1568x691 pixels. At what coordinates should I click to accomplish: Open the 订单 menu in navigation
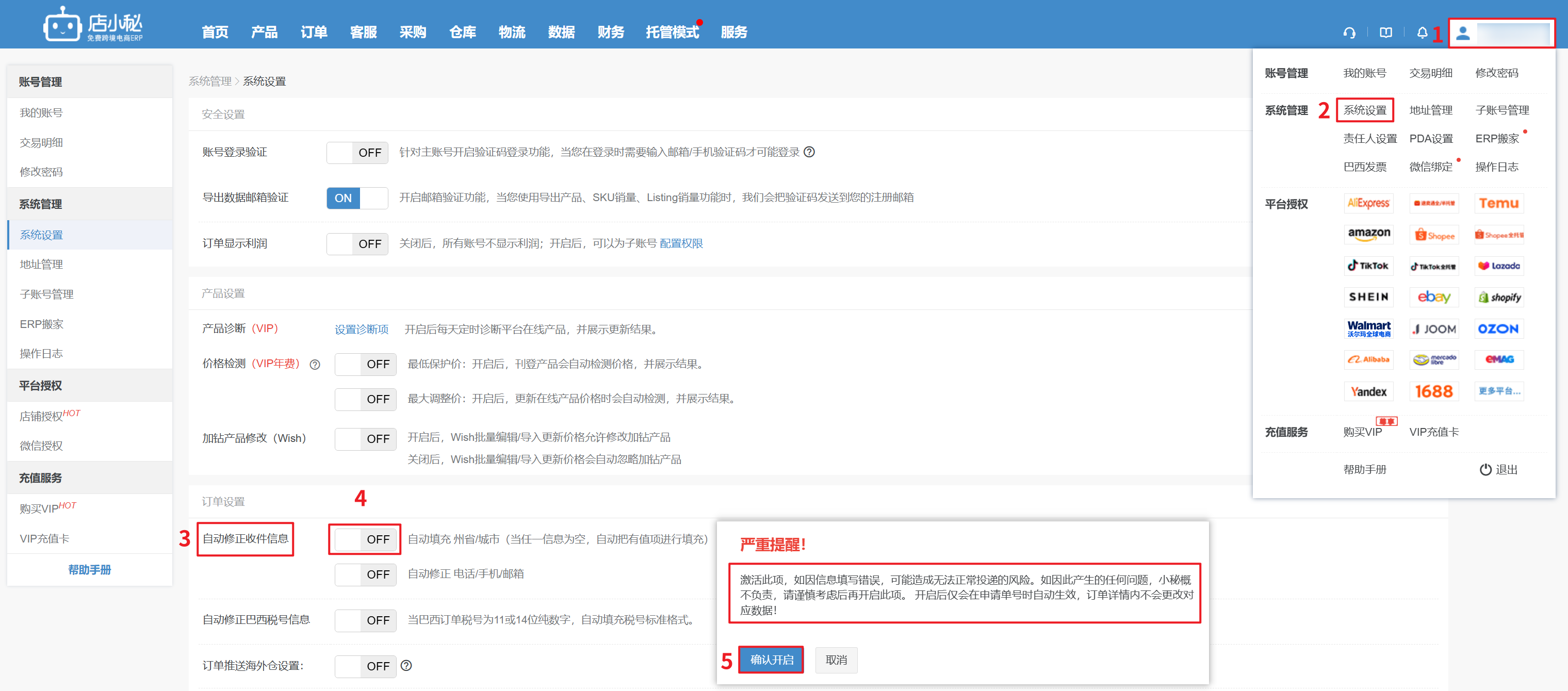click(x=314, y=32)
